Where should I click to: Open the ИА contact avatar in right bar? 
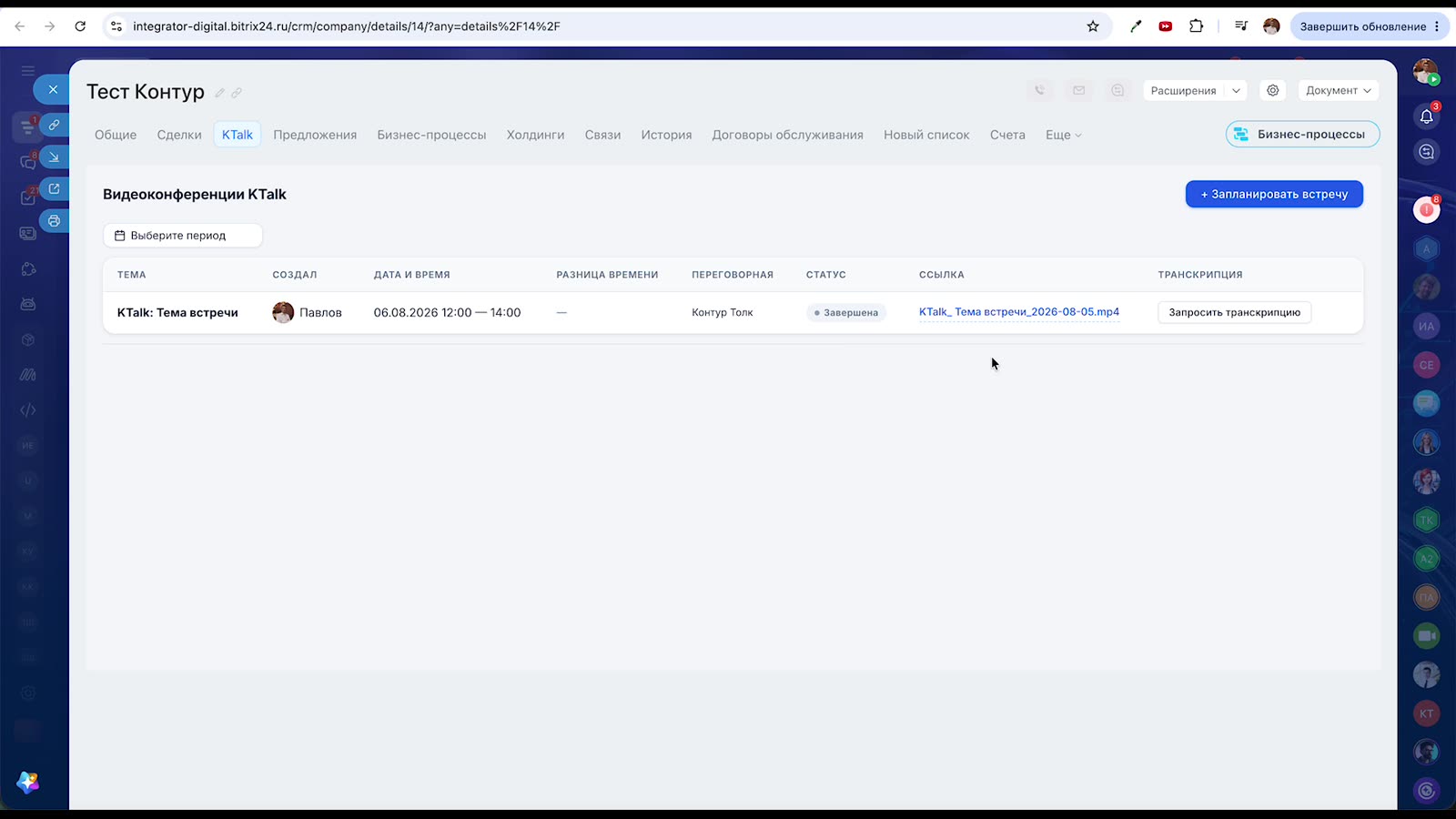[1426, 326]
